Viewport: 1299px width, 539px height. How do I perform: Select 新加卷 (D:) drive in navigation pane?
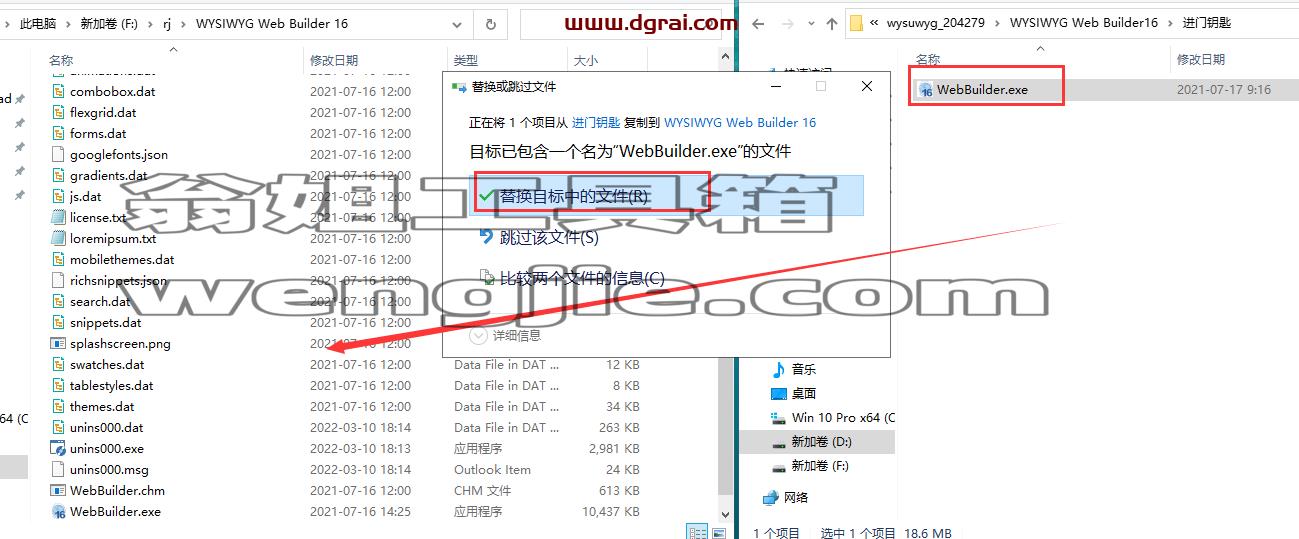point(821,441)
